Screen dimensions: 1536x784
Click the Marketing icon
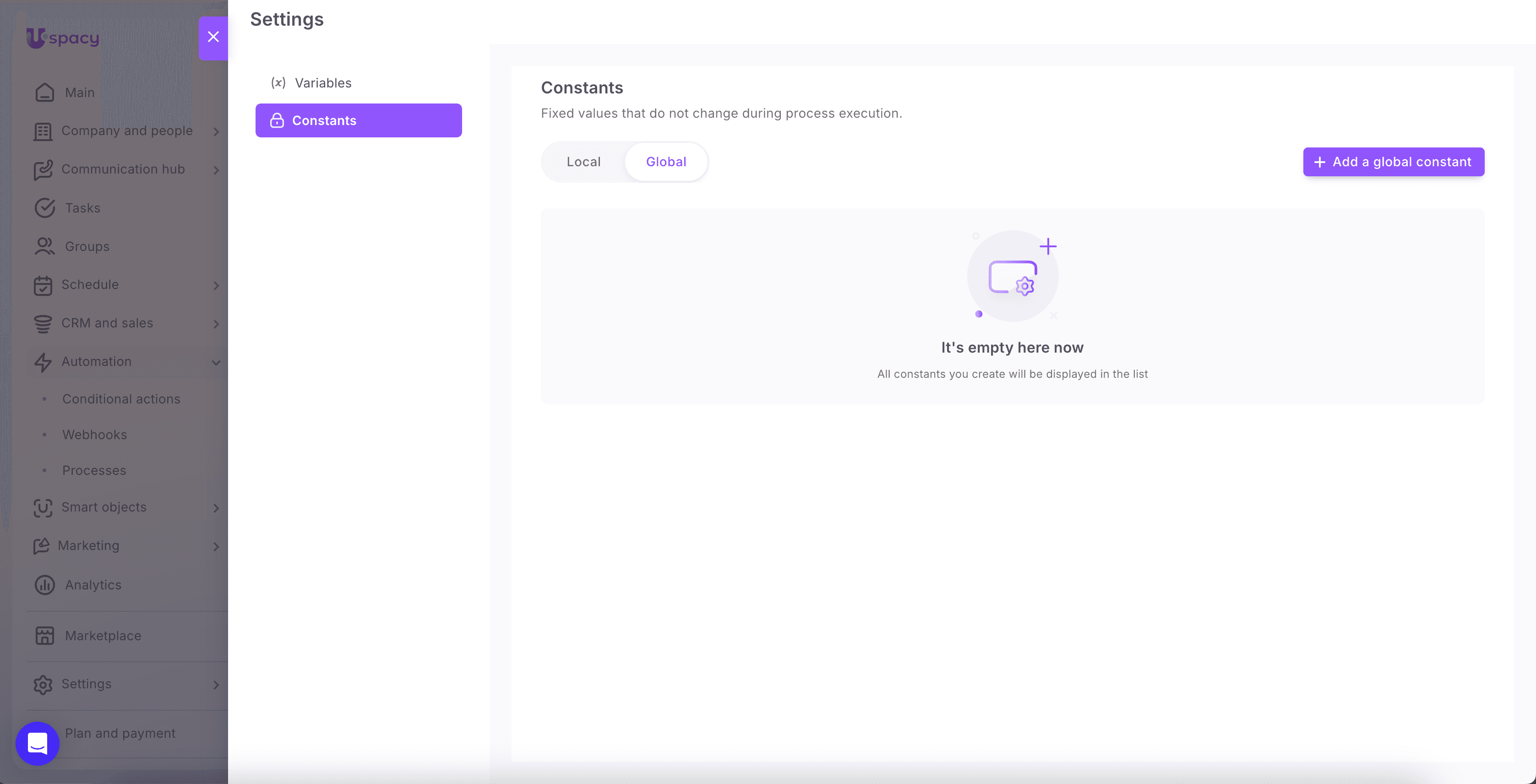(x=41, y=546)
